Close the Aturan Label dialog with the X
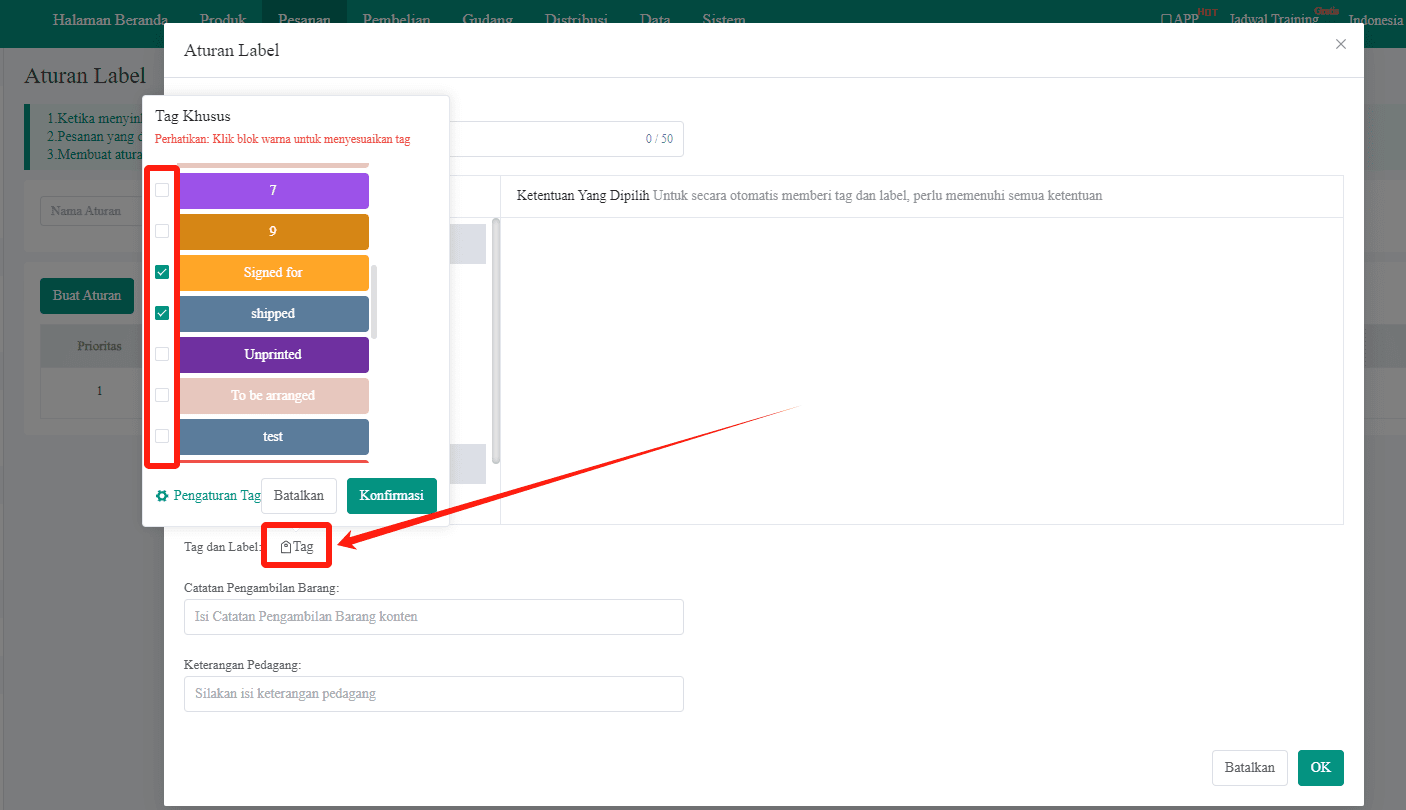Viewport: 1406px width, 810px height. 1341,44
